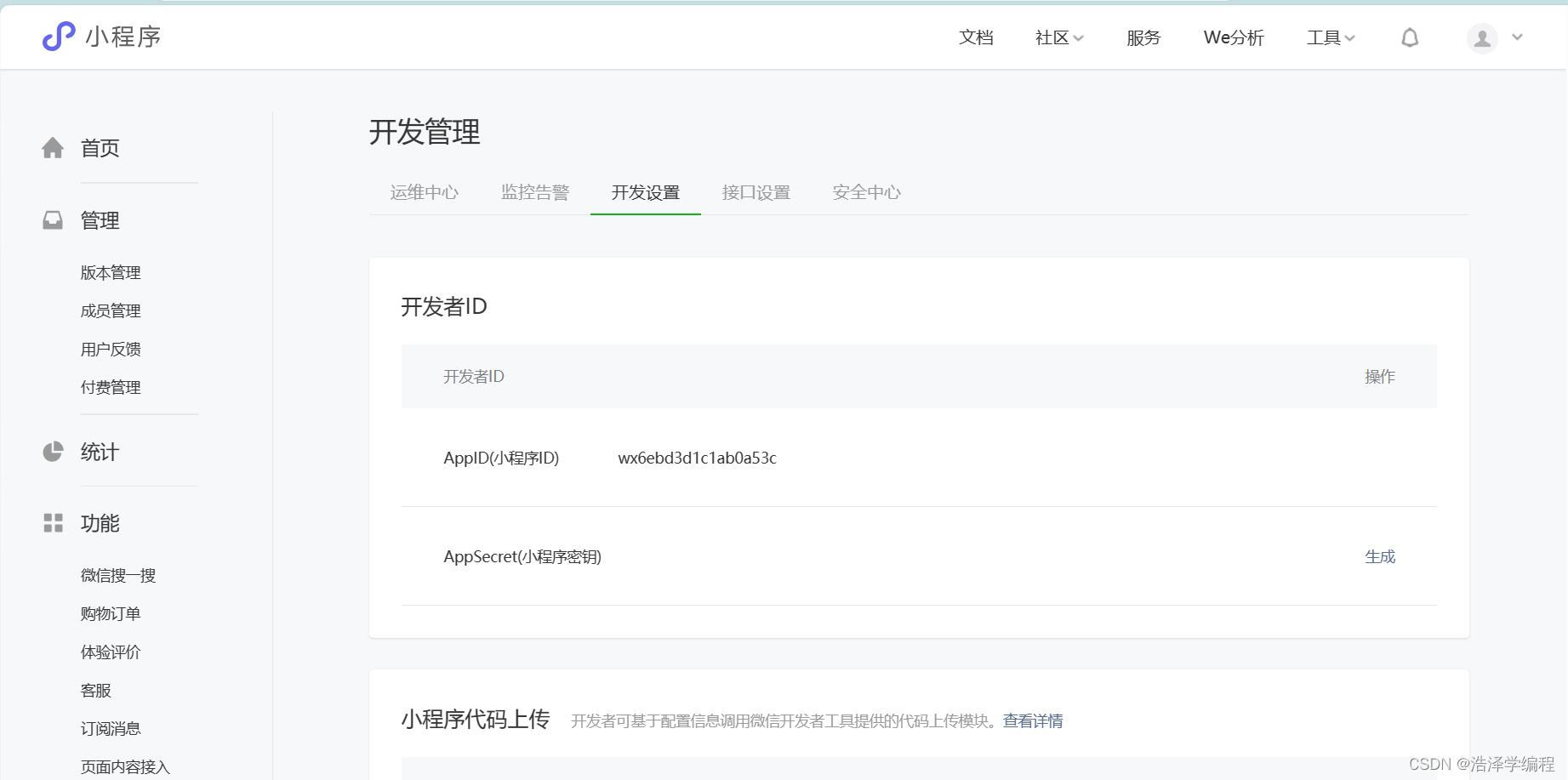Image resolution: width=1568 pixels, height=780 pixels.
Task: Click the 小程序 logo icon
Action: 59,37
